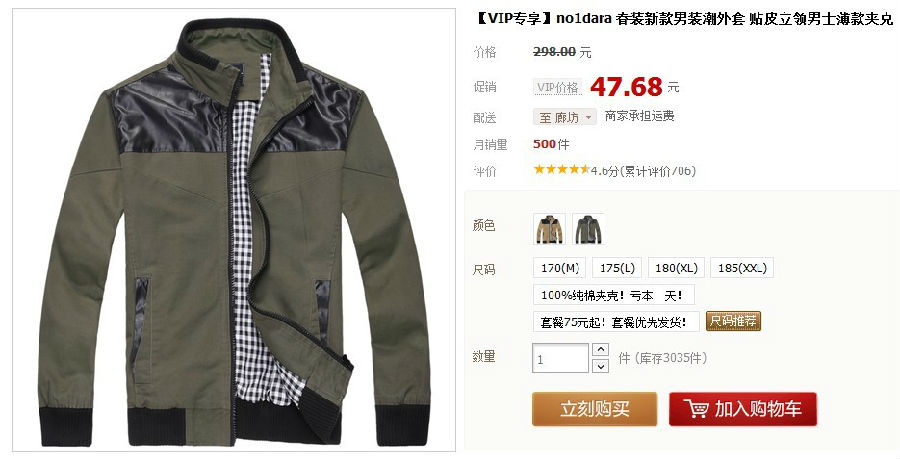Select the 套餐75元起 package option
The width and height of the screenshot is (900, 459).
(x=616, y=321)
